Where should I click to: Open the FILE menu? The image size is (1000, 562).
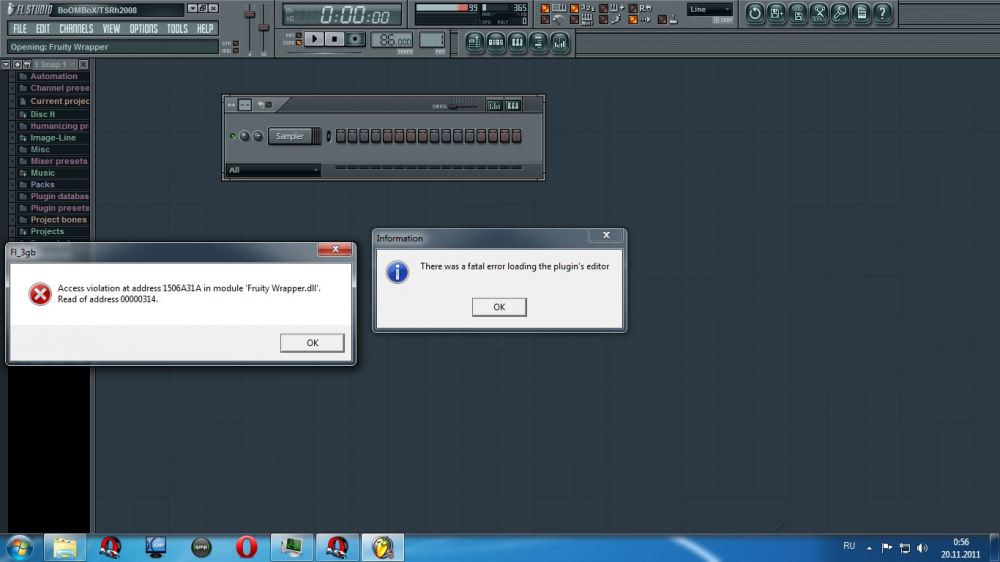click(x=20, y=29)
